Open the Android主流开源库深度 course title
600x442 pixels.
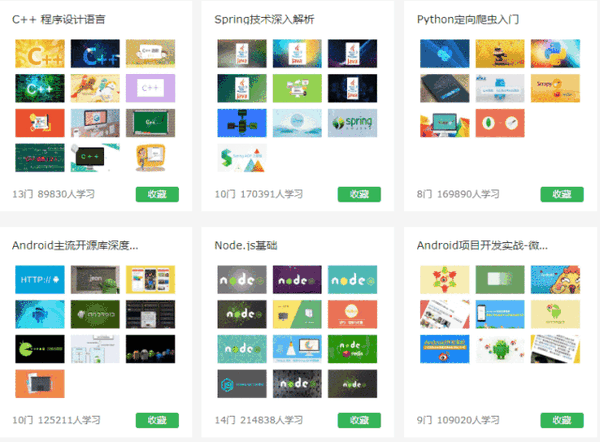[x=75, y=245]
